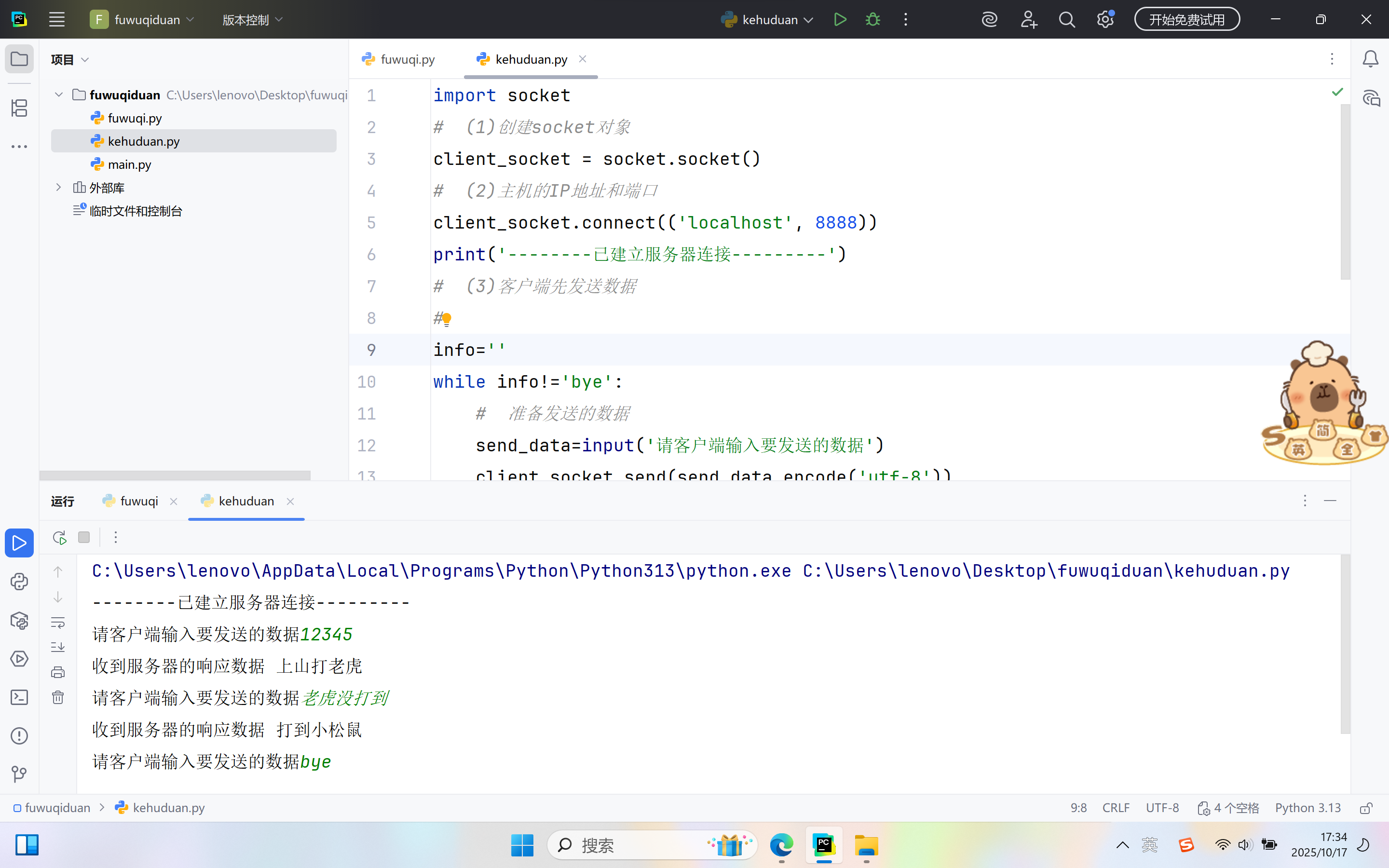This screenshot has width=1389, height=868.
Task: Toggle the Services tool window
Action: click(19, 659)
